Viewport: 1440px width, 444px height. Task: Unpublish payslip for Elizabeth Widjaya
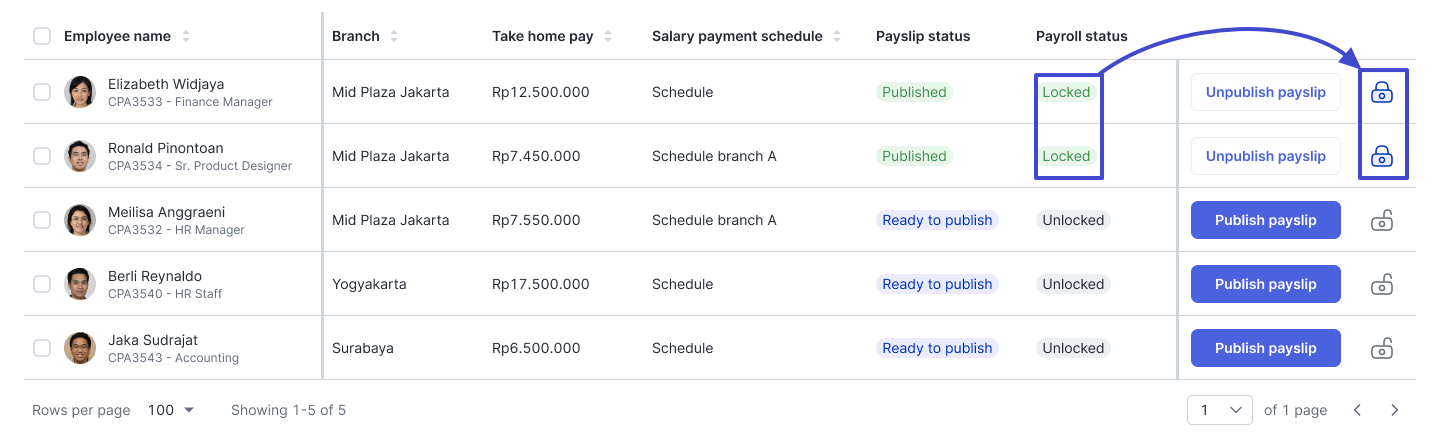pos(1265,92)
